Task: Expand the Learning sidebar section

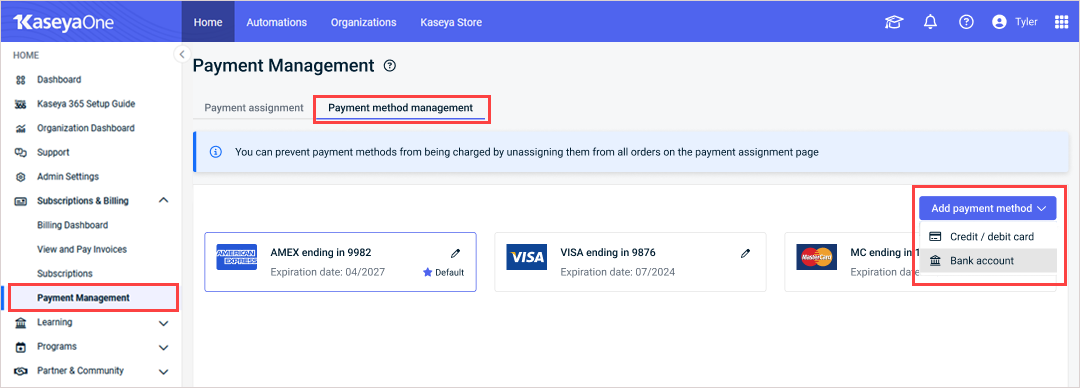Action: (x=163, y=323)
